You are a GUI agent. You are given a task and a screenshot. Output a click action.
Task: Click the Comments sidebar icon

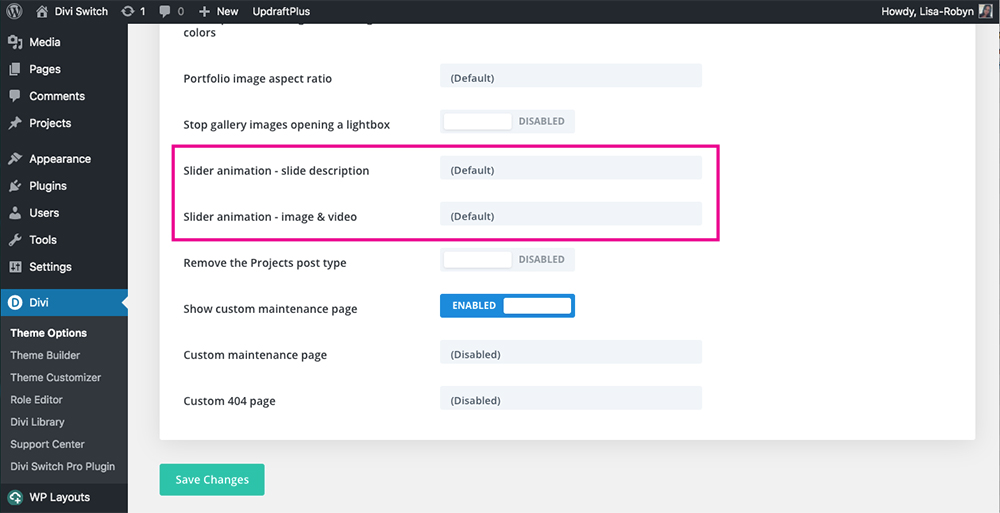coord(15,96)
